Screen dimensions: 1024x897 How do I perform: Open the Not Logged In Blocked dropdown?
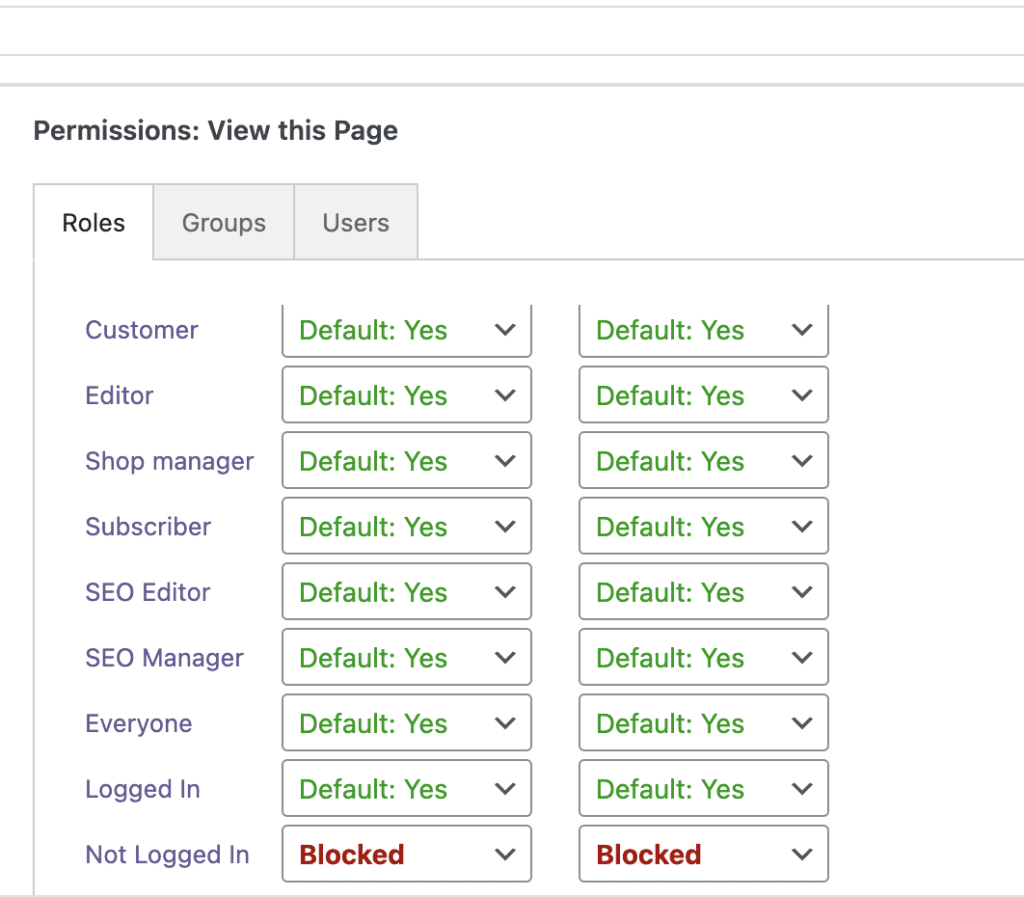[x=406, y=853]
